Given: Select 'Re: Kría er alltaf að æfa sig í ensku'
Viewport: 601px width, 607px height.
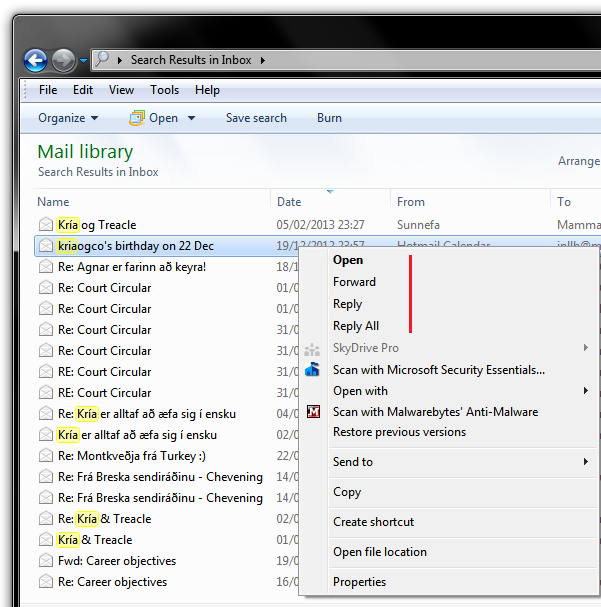Looking at the screenshot, I should coord(147,414).
